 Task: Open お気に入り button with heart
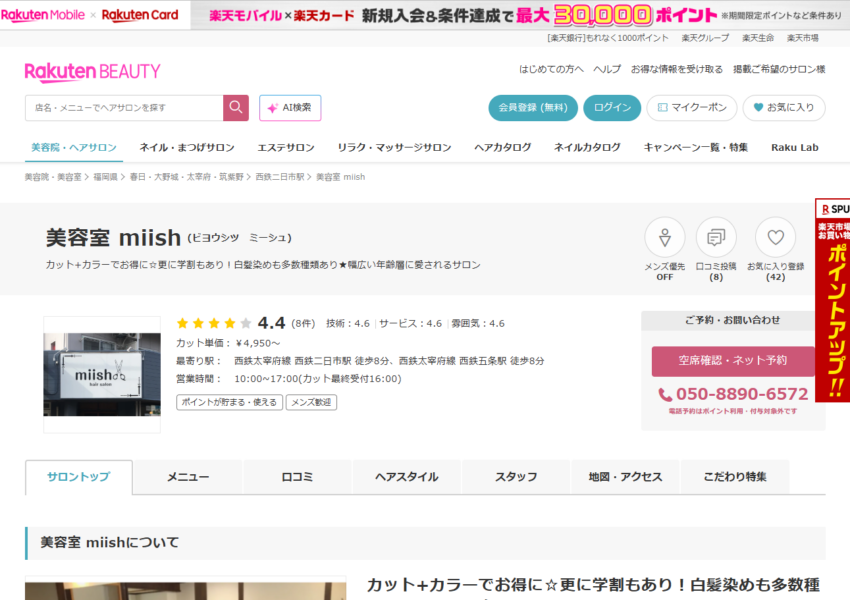[x=784, y=108]
